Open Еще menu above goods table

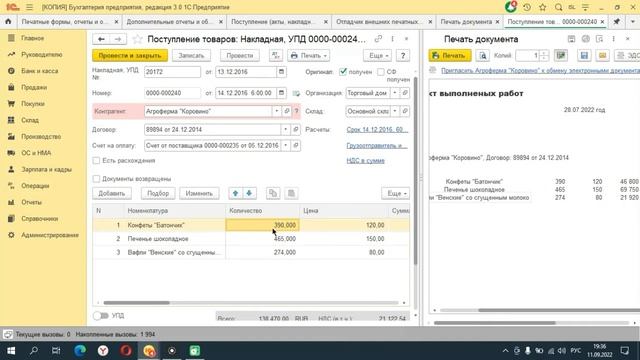[x=396, y=193]
